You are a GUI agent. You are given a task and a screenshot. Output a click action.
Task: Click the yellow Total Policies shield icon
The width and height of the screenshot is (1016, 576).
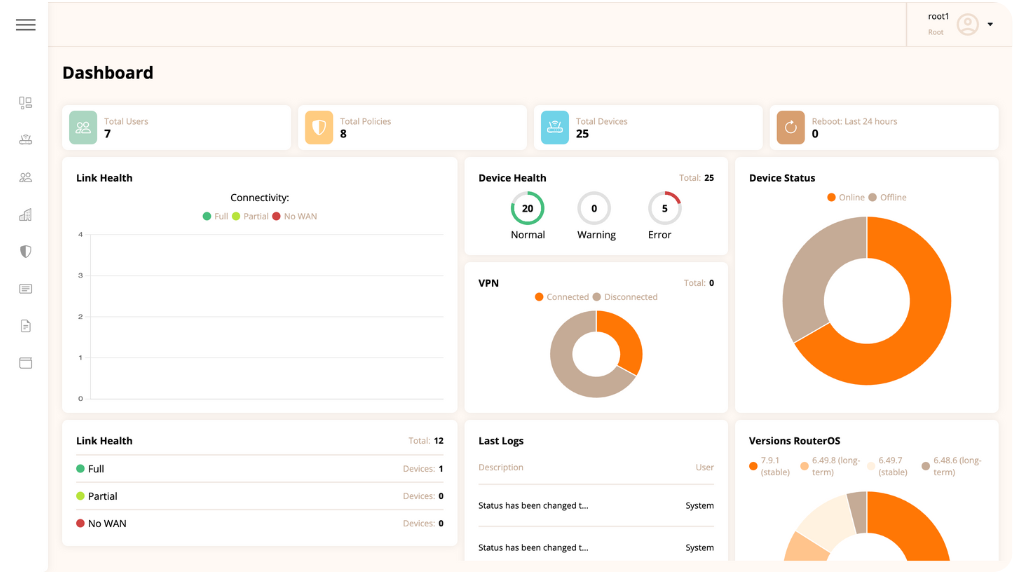[x=319, y=128]
